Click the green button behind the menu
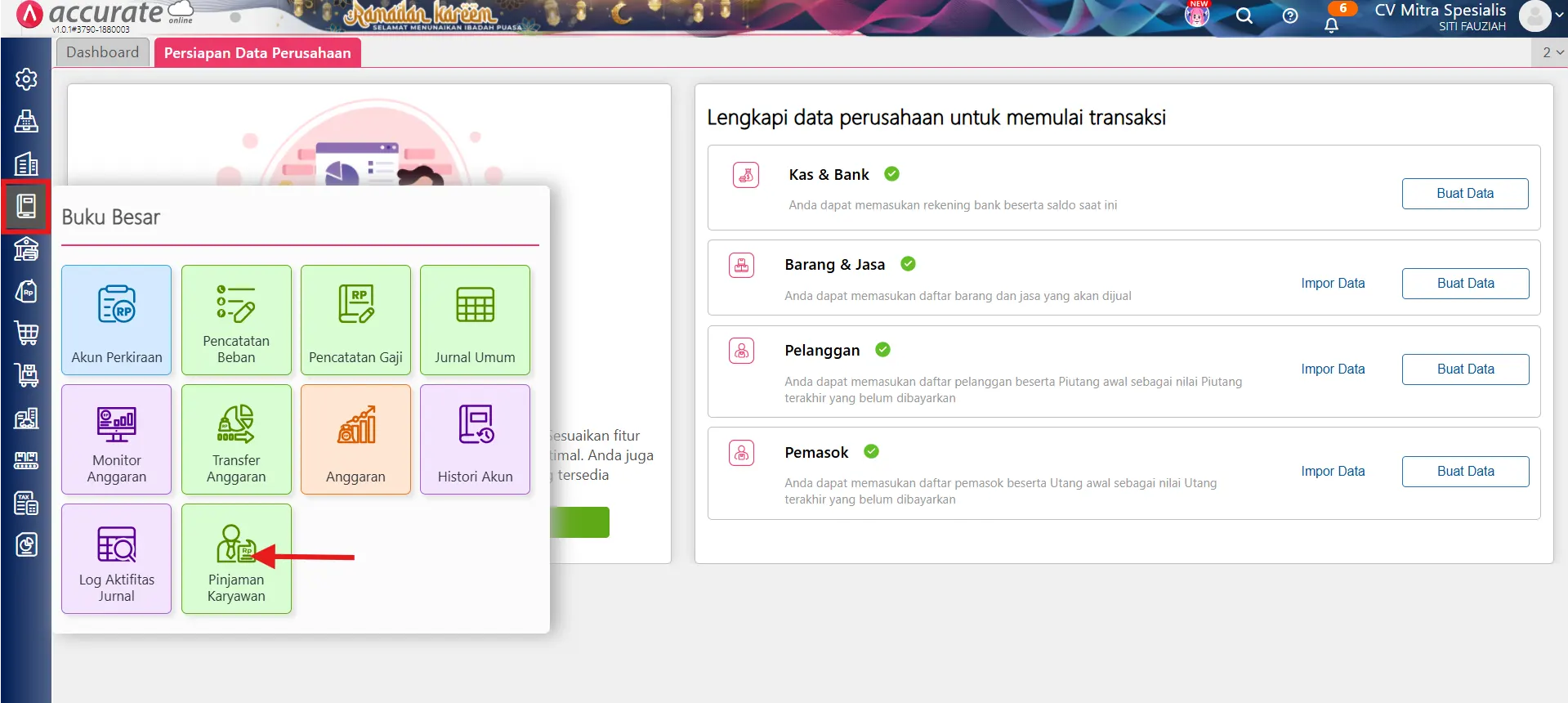 [x=580, y=522]
